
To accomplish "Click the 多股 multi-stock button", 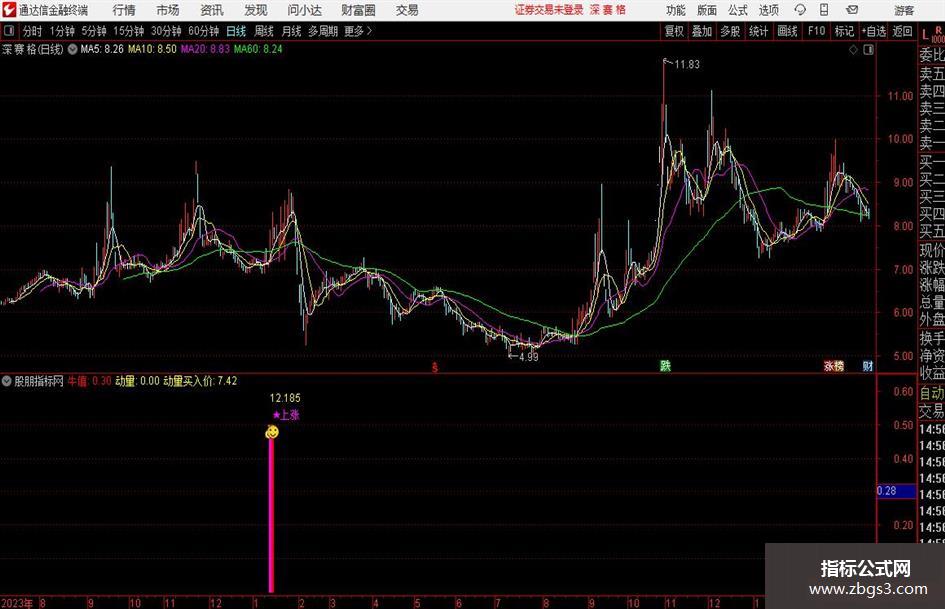I will pyautogui.click(x=730, y=31).
